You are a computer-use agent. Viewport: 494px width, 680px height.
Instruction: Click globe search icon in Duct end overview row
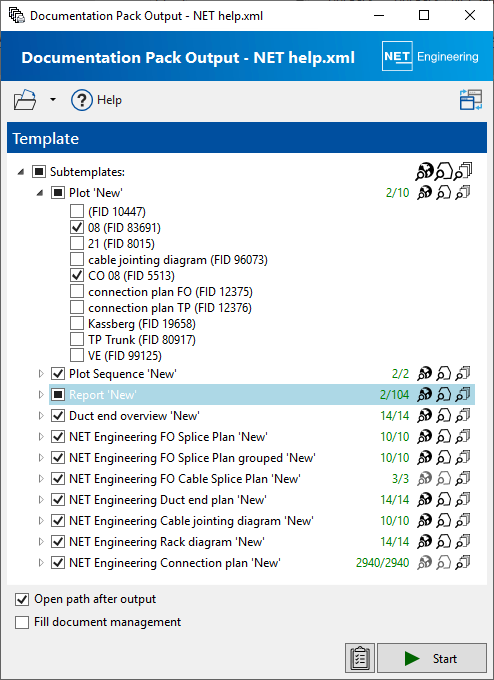425,415
